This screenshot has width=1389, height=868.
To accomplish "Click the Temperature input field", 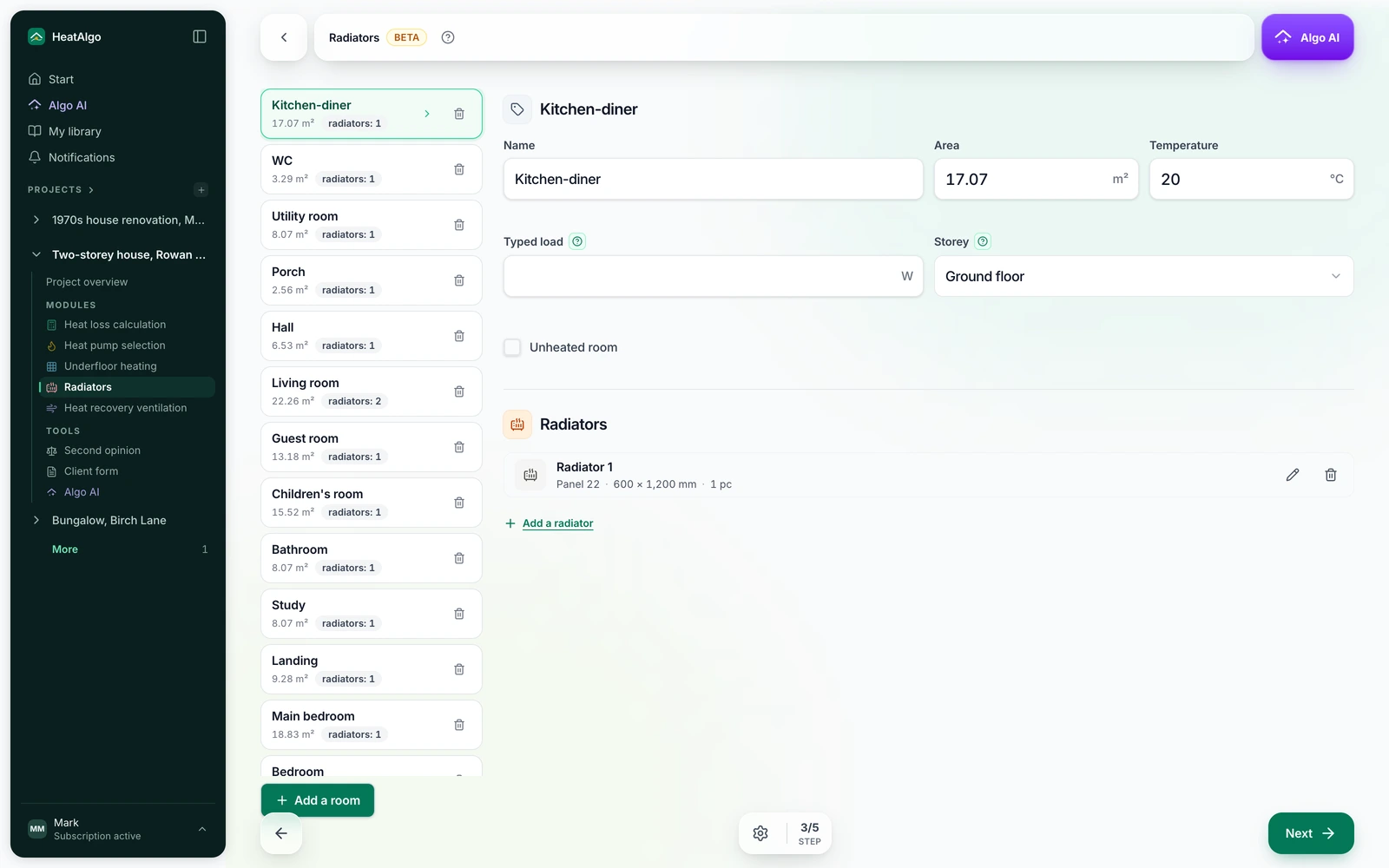I will pyautogui.click(x=1251, y=179).
